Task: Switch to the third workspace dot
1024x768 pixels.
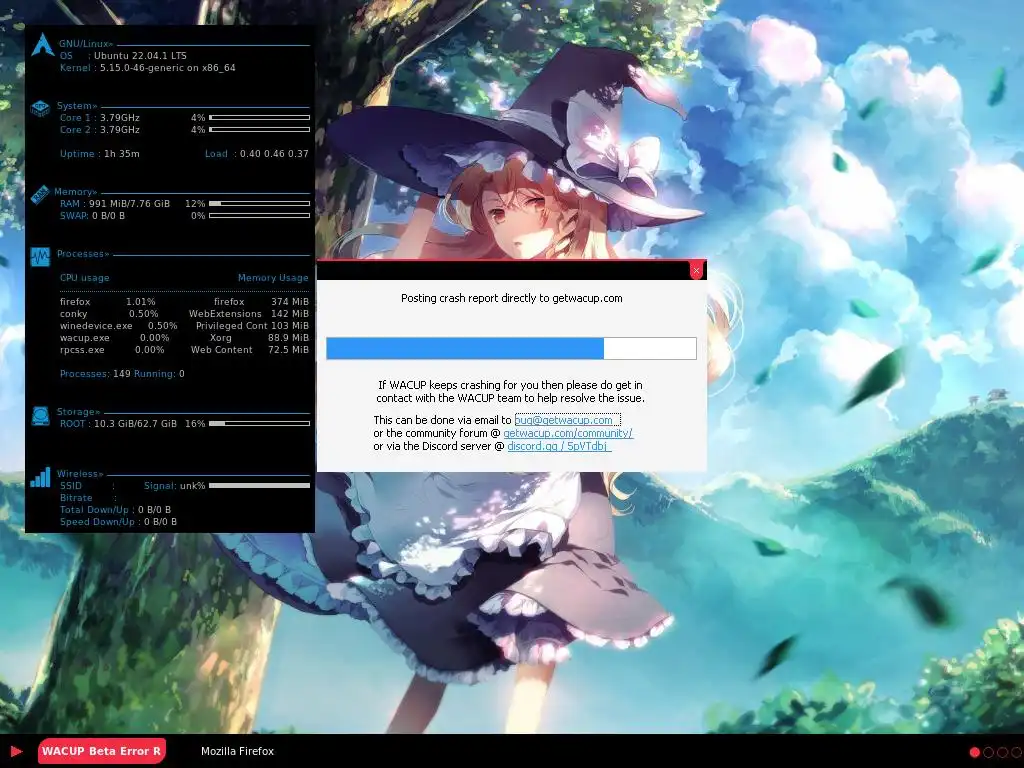Action: point(1002,752)
